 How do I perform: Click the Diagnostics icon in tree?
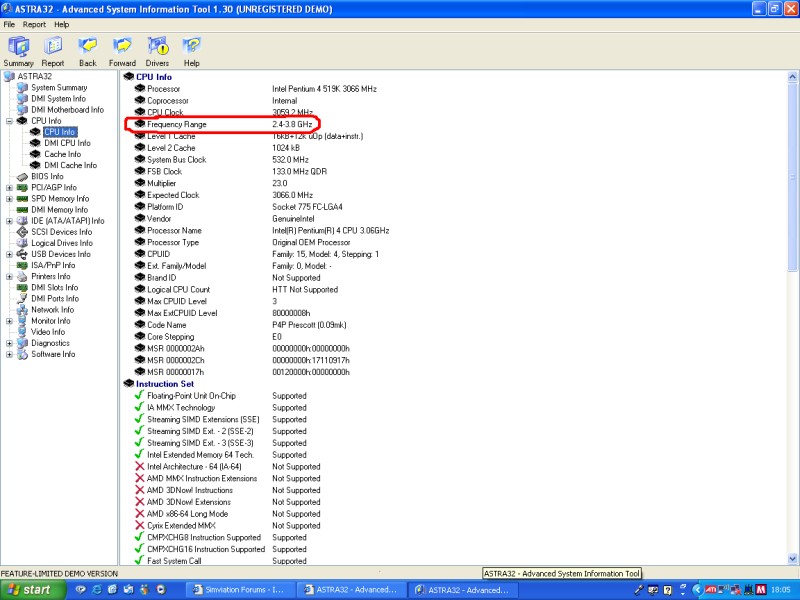pos(22,343)
